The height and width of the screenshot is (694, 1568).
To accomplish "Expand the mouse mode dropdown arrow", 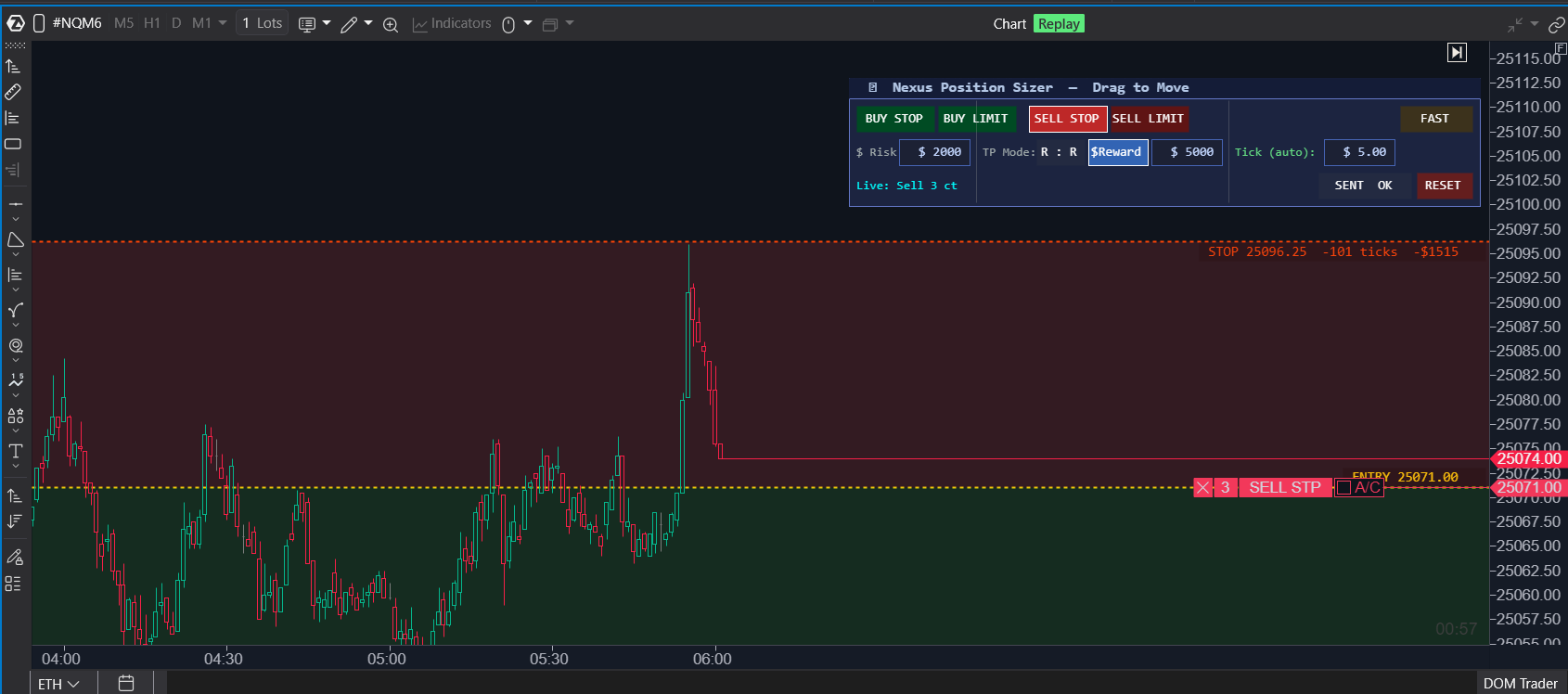I will (528, 23).
